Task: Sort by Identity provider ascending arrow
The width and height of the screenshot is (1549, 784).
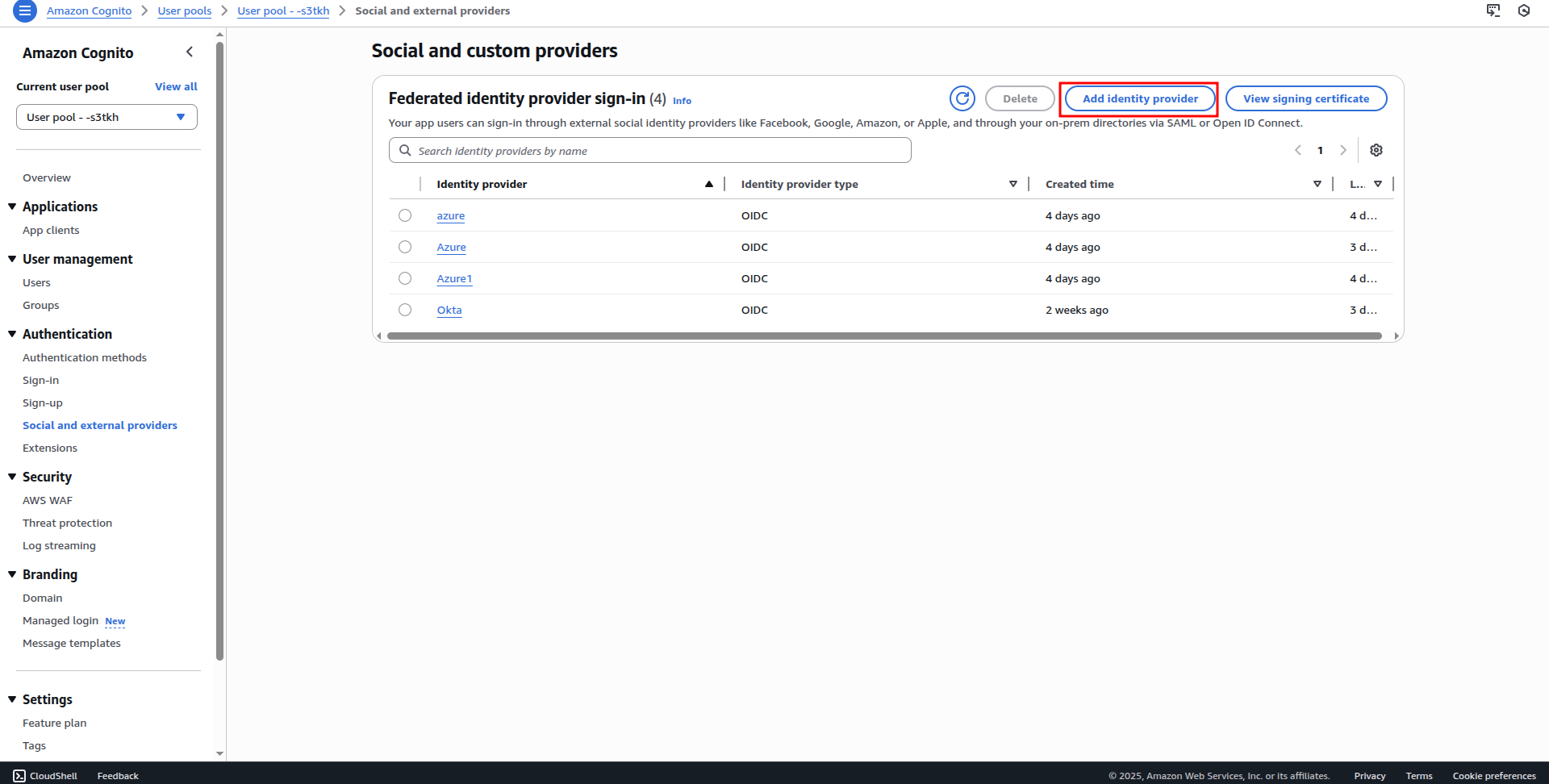Action: (709, 184)
